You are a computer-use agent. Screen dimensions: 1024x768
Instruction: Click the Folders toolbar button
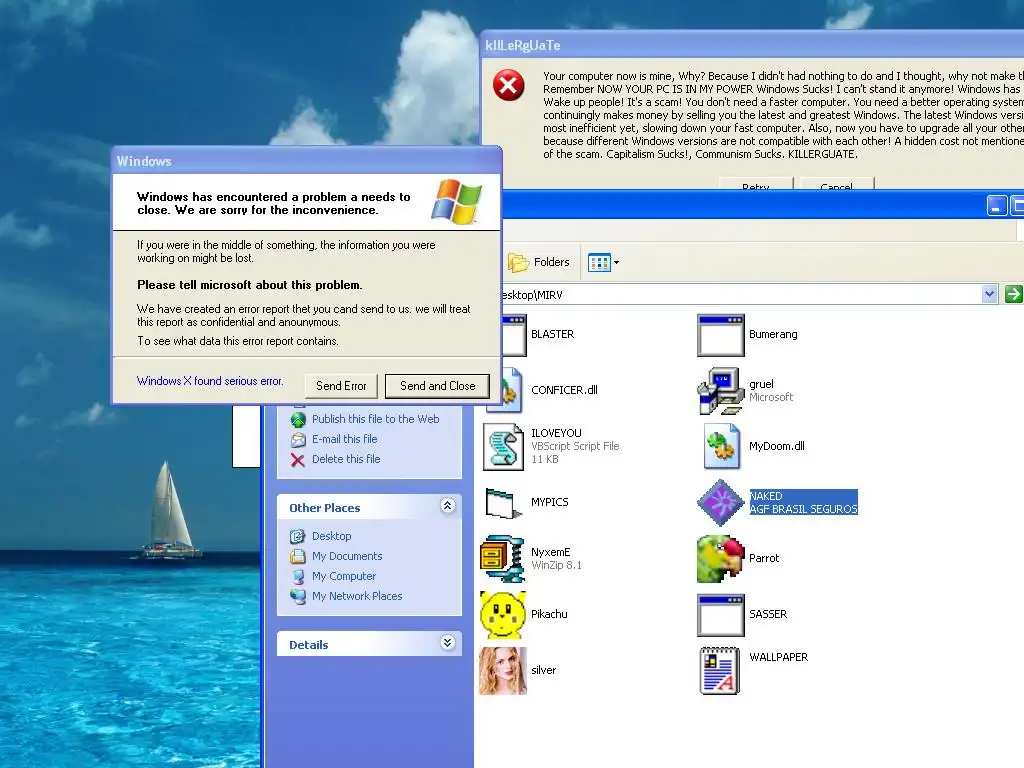click(x=539, y=262)
